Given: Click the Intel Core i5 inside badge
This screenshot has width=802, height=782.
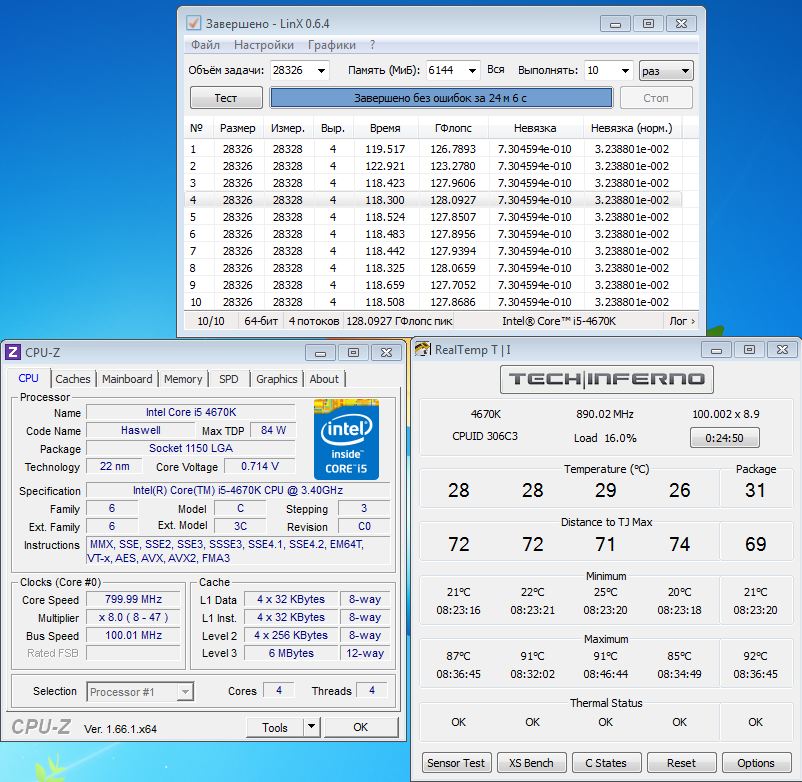Looking at the screenshot, I should tap(346, 439).
